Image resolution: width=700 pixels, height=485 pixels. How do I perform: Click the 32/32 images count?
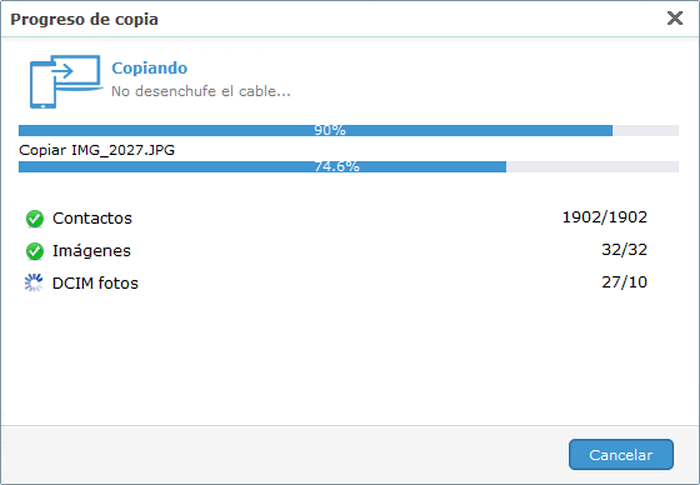pyautogui.click(x=626, y=251)
